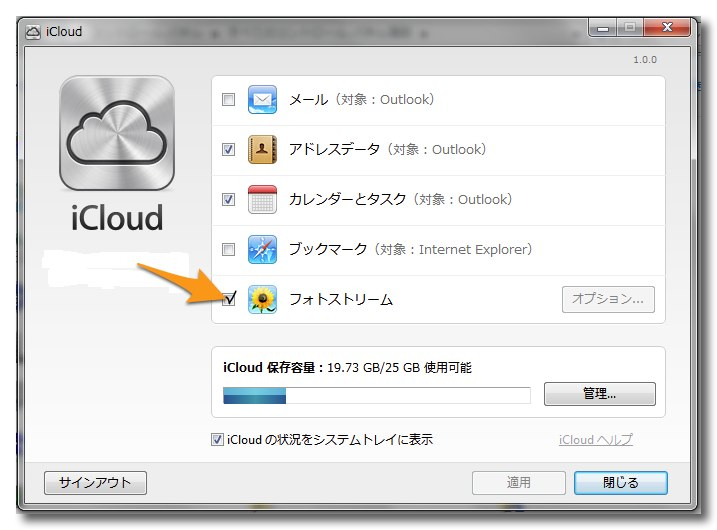Open the iCloud ヘルプ link
Screen dimensions: 717x530
596,440
